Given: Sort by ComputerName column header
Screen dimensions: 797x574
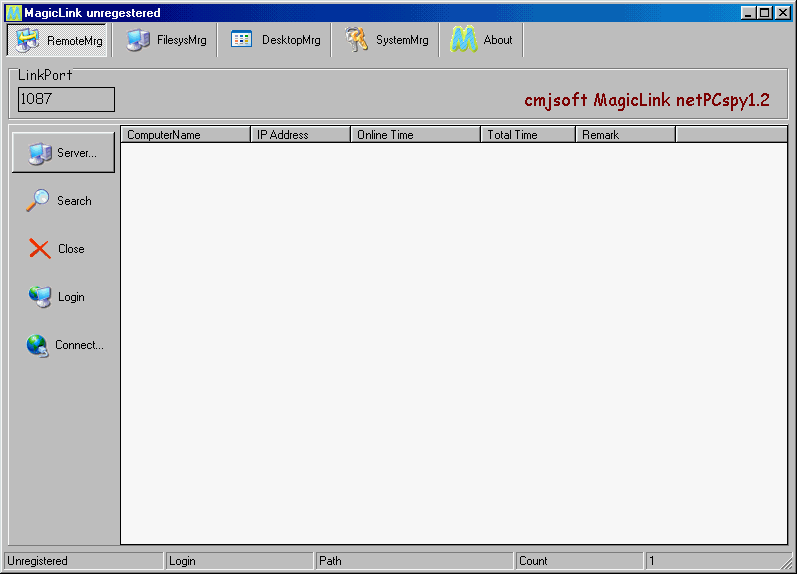Looking at the screenshot, I should tap(185, 135).
